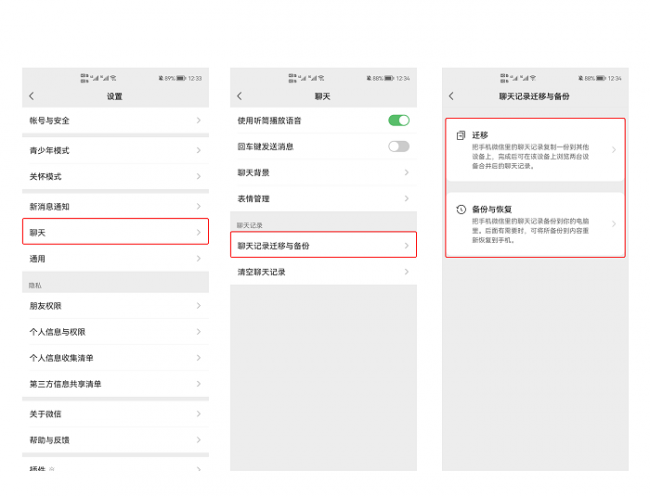This screenshot has height=496, width=650.
Task: Select 清空聊天记录 option
Action: 323,272
